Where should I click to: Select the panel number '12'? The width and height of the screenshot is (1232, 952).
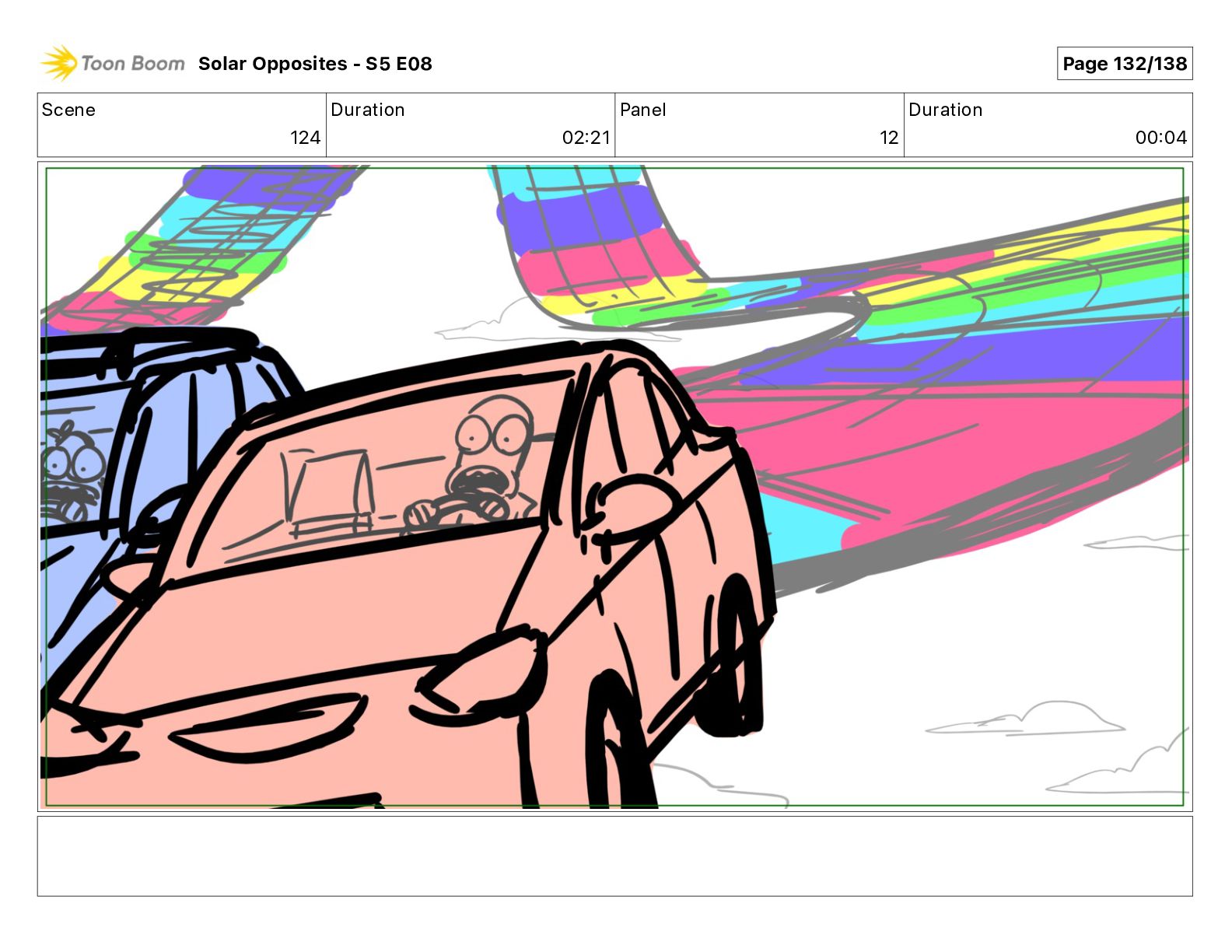click(889, 138)
